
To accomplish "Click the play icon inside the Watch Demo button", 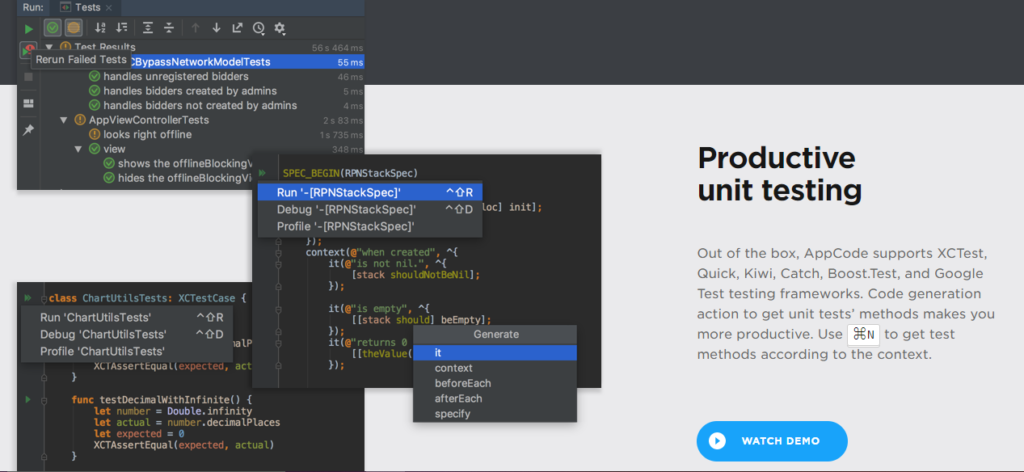I will [717, 441].
